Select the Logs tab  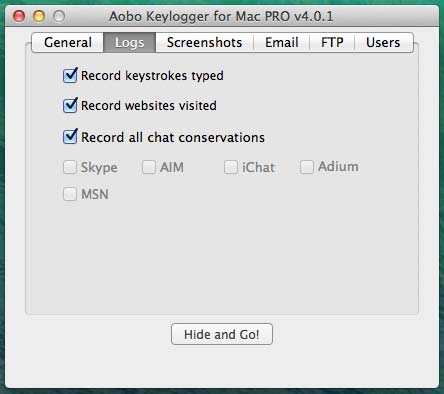(x=129, y=43)
